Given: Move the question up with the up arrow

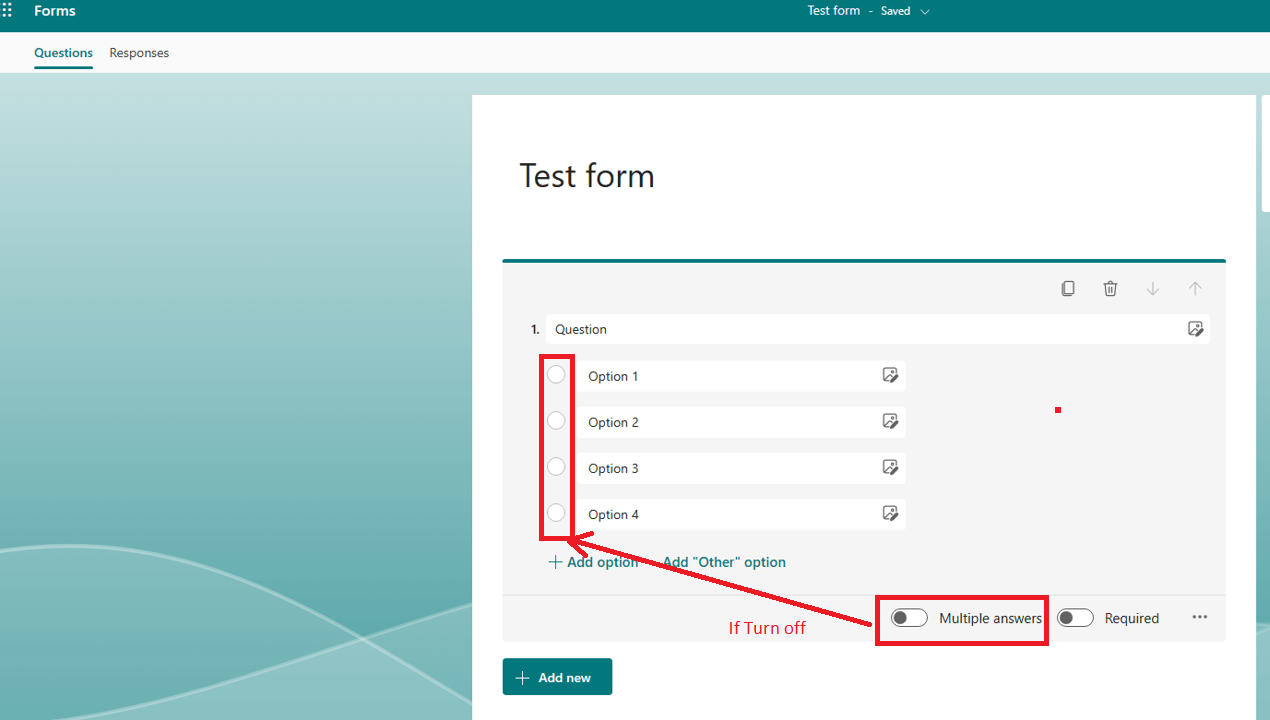Looking at the screenshot, I should click(x=1195, y=288).
